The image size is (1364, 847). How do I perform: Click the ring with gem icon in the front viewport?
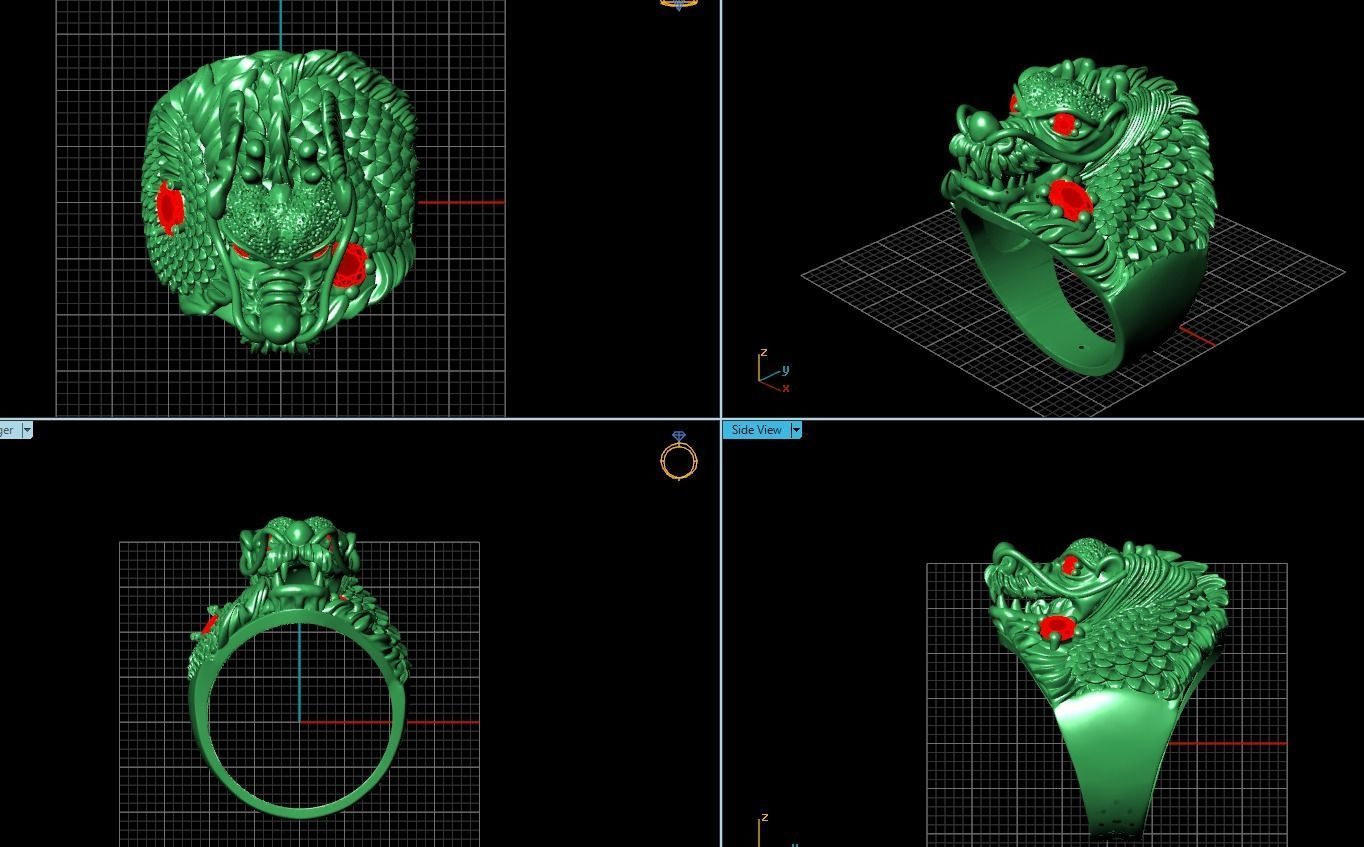coord(679,455)
